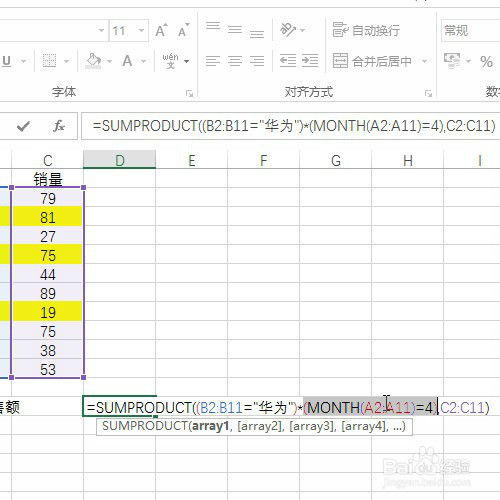Select column E header
This screenshot has width=500, height=500.
point(192,160)
